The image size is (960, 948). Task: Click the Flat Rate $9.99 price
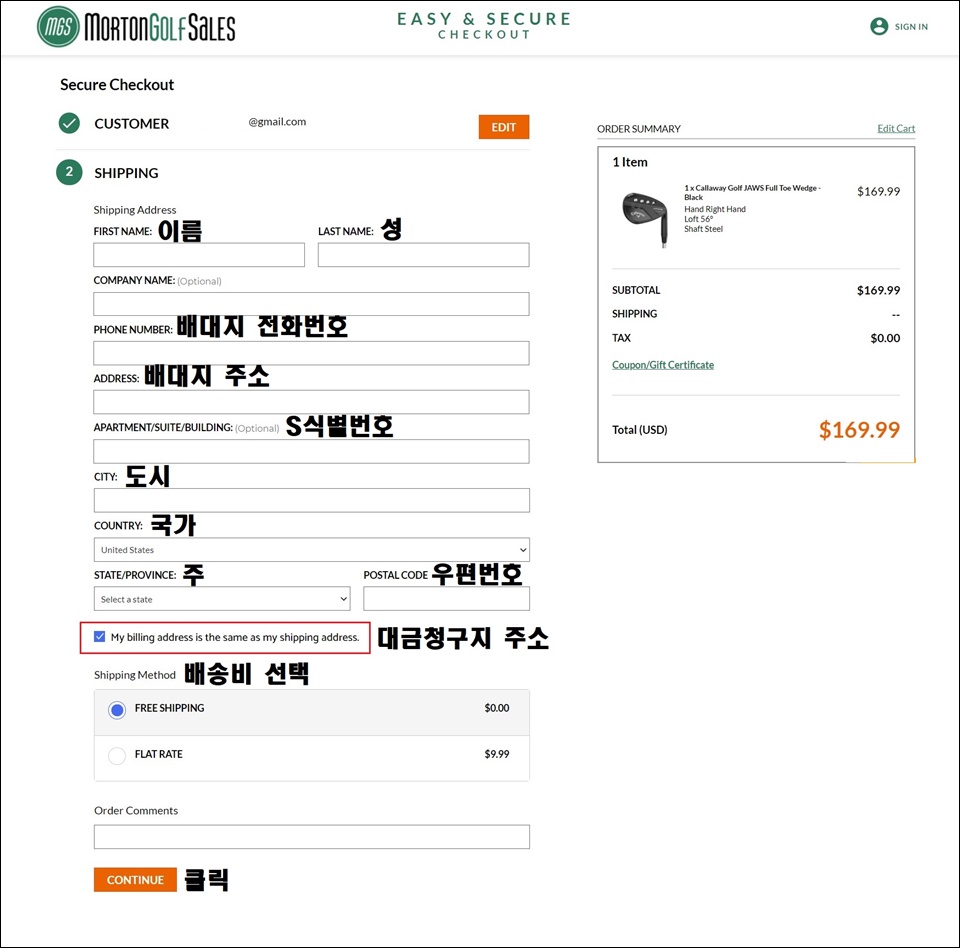497,754
